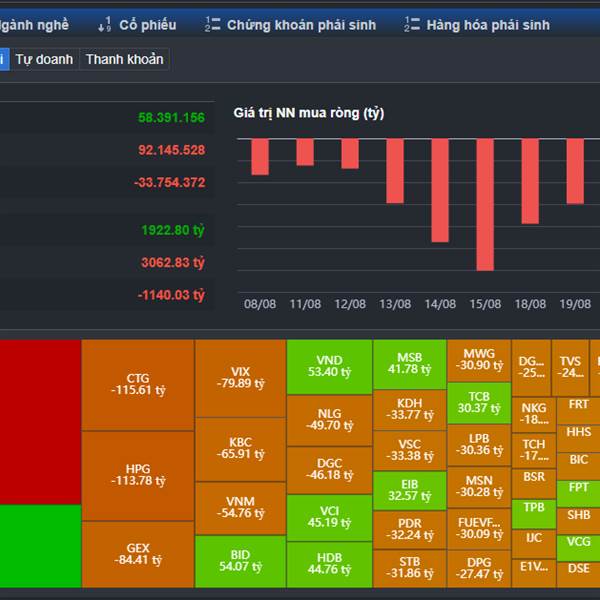Screen dimensions: 600x600
Task: Click the 14/08 net-buy bar
Action: click(440, 191)
